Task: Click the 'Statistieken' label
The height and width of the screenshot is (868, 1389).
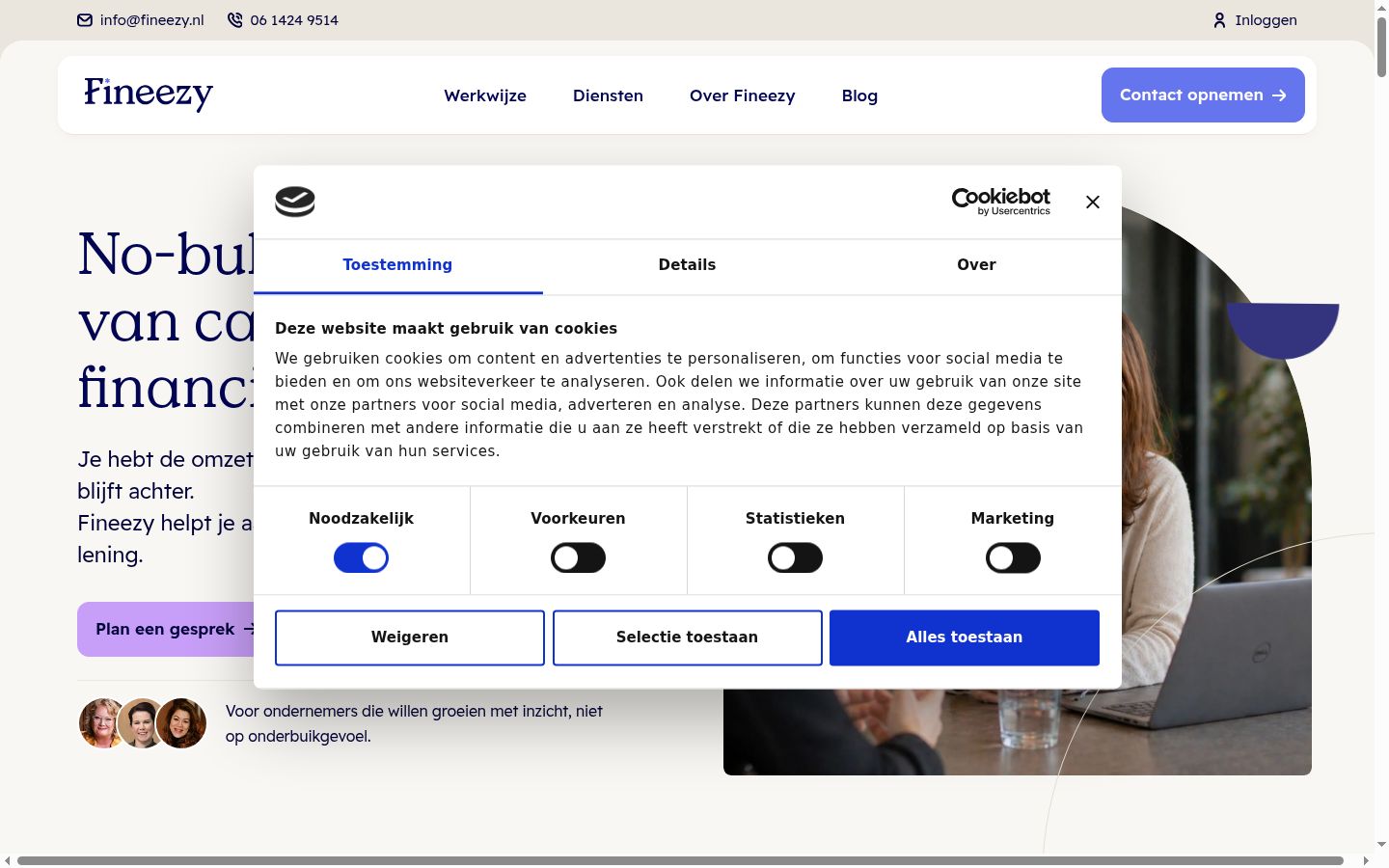Action: [795, 518]
